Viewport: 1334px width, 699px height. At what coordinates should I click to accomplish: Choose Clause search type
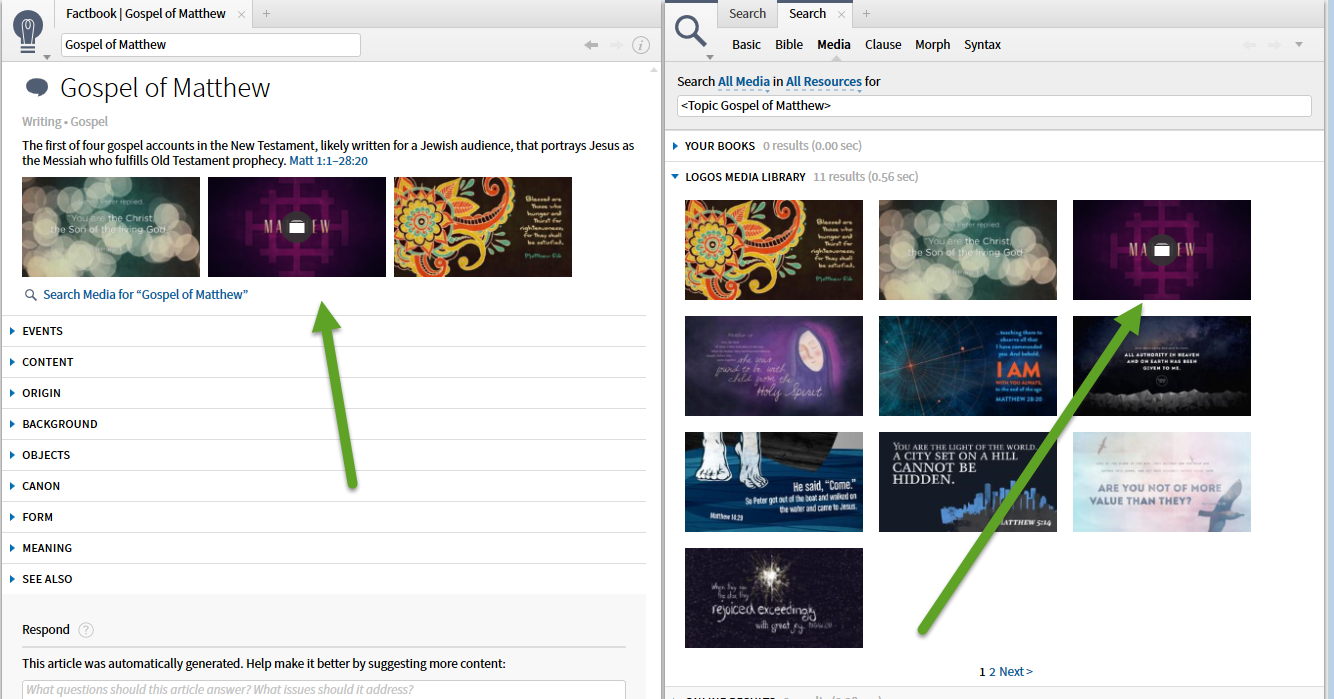883,45
